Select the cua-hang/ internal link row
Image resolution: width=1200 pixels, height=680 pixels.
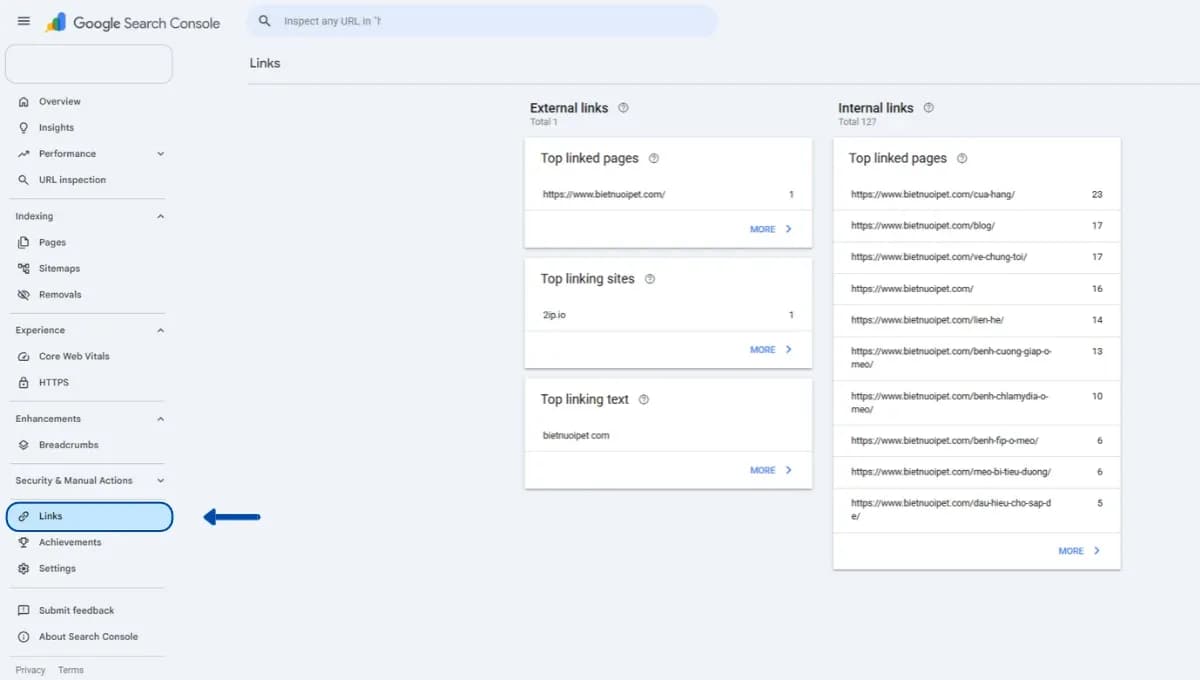tap(977, 195)
